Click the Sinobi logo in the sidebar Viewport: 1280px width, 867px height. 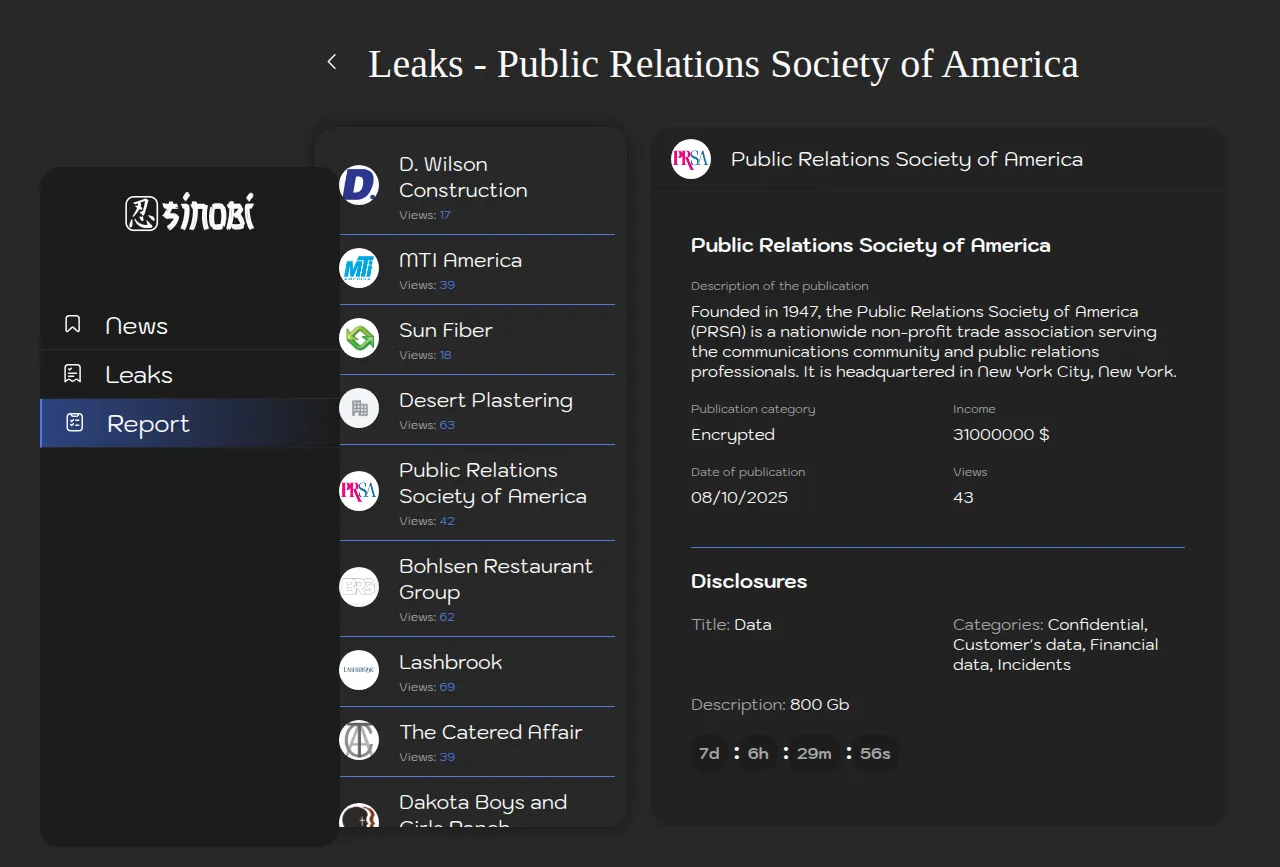click(190, 212)
